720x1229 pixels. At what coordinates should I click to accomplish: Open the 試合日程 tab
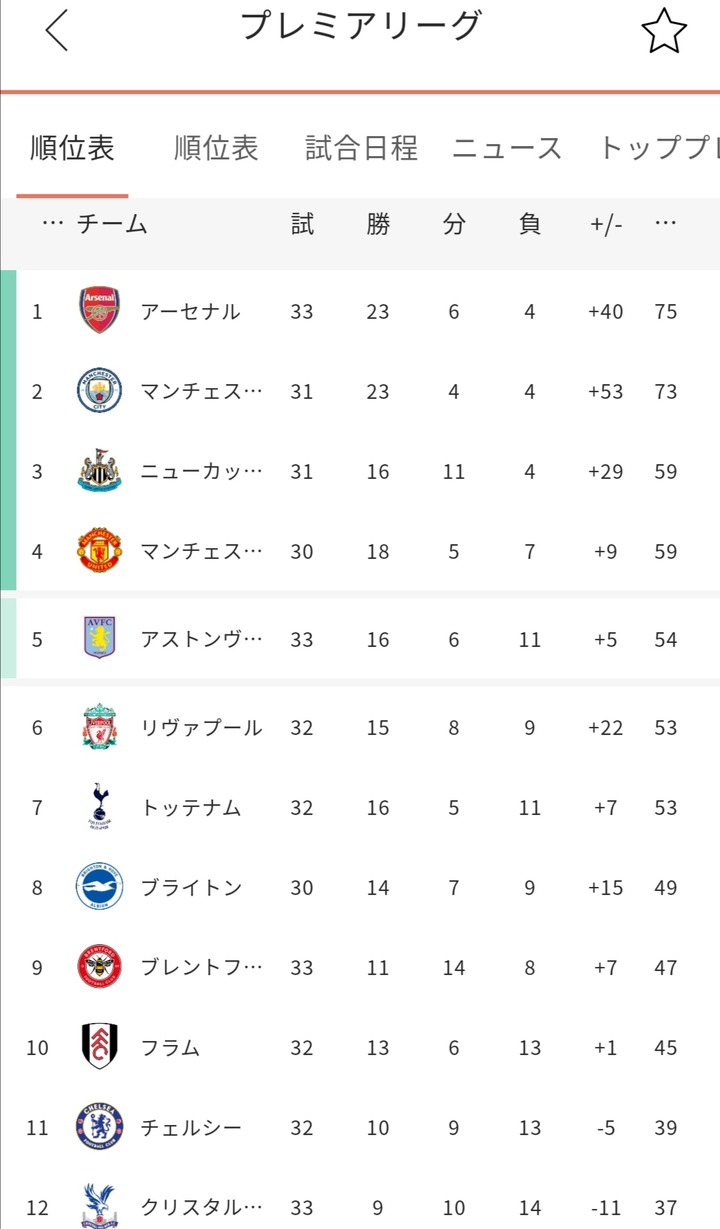pyautogui.click(x=361, y=149)
